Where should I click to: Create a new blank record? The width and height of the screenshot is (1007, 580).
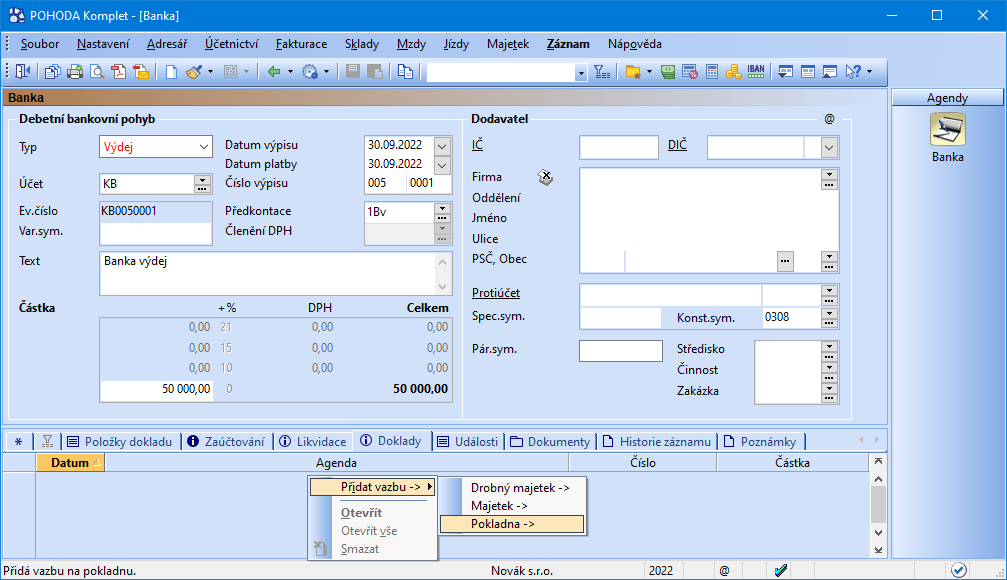pos(171,72)
